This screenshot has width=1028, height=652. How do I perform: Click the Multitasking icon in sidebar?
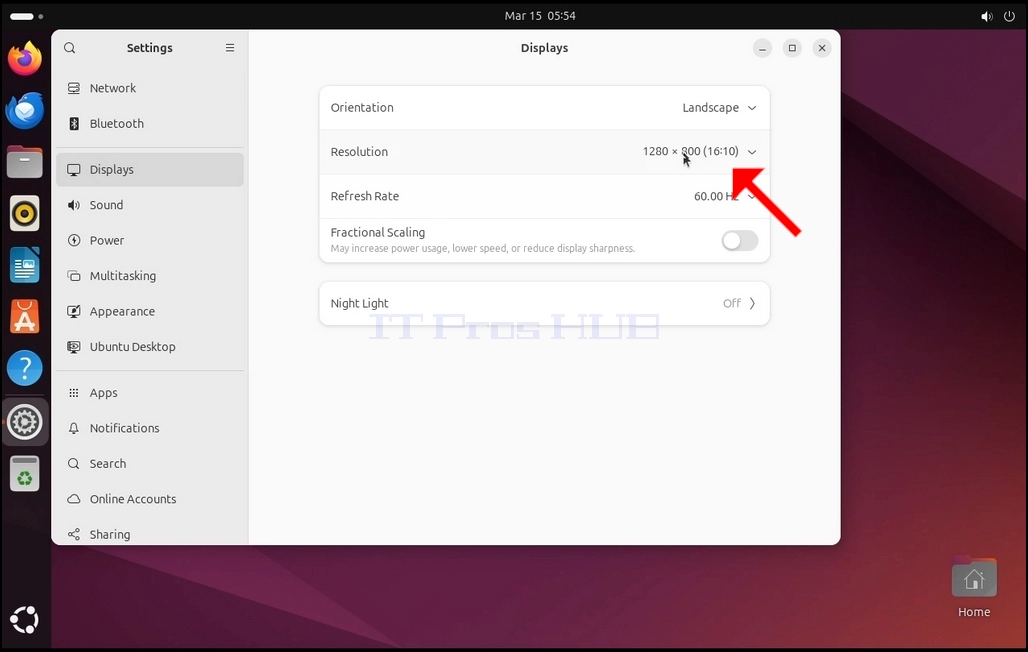(74, 276)
